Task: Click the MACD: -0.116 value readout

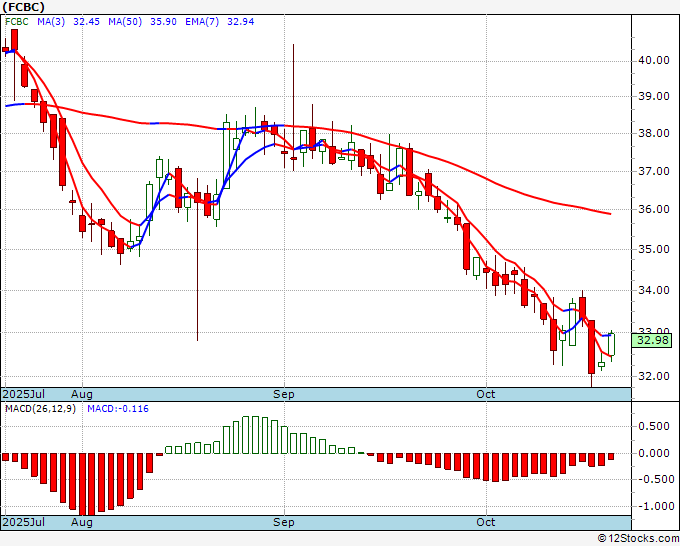Action: click(118, 409)
